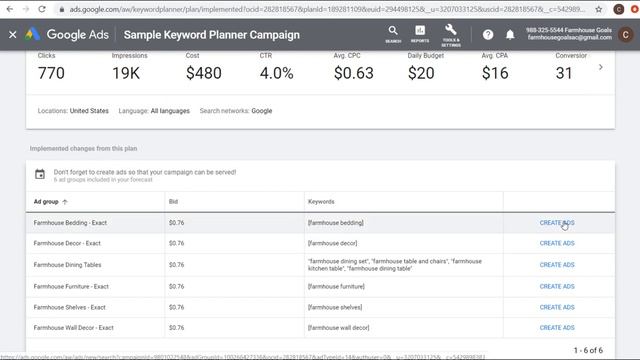Click the Daily Budget value $20
This screenshot has width=640, height=360.
pos(421,73)
